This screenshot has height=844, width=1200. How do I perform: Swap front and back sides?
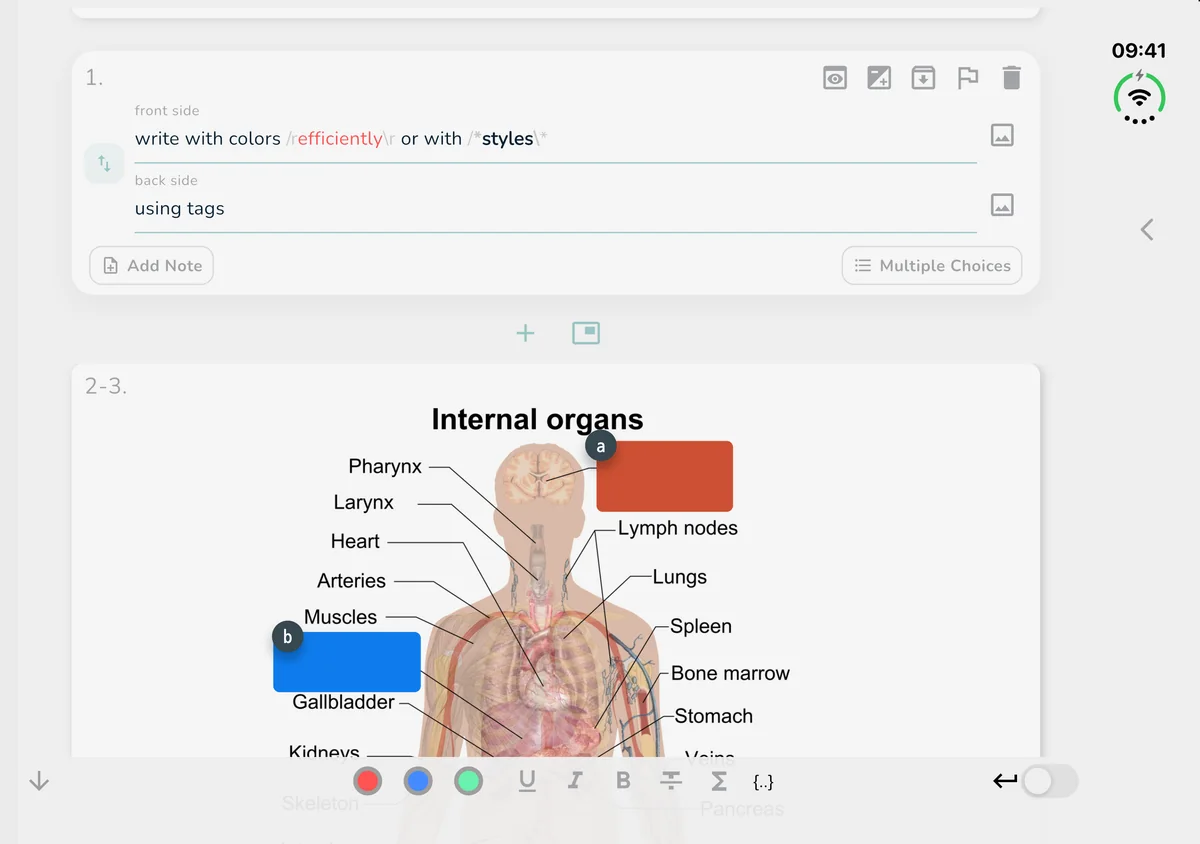104,163
